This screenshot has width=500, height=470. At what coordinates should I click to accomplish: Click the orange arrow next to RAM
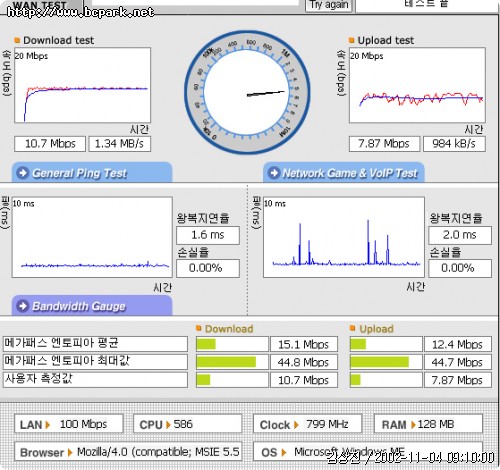(413, 425)
